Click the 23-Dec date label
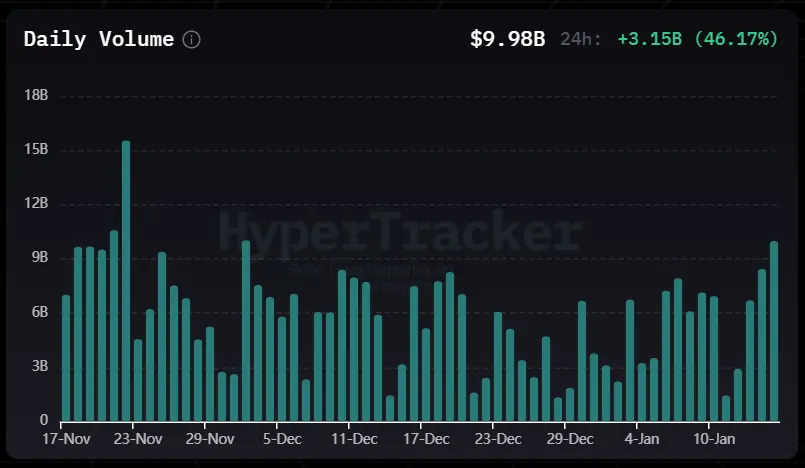The height and width of the screenshot is (468, 805). pyautogui.click(x=498, y=439)
